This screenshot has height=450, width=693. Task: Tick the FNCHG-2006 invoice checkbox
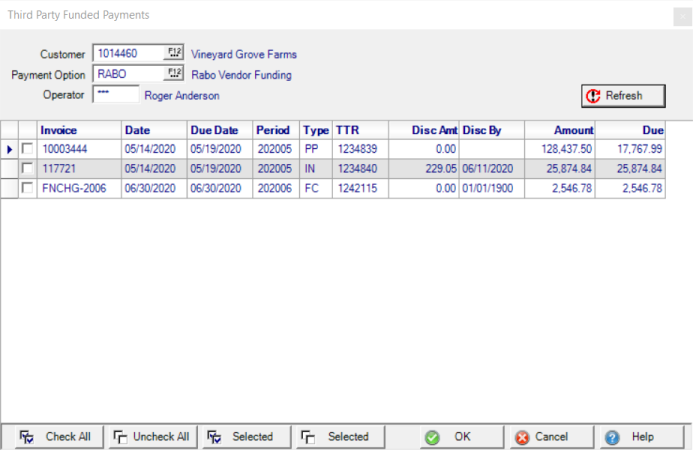[27, 188]
